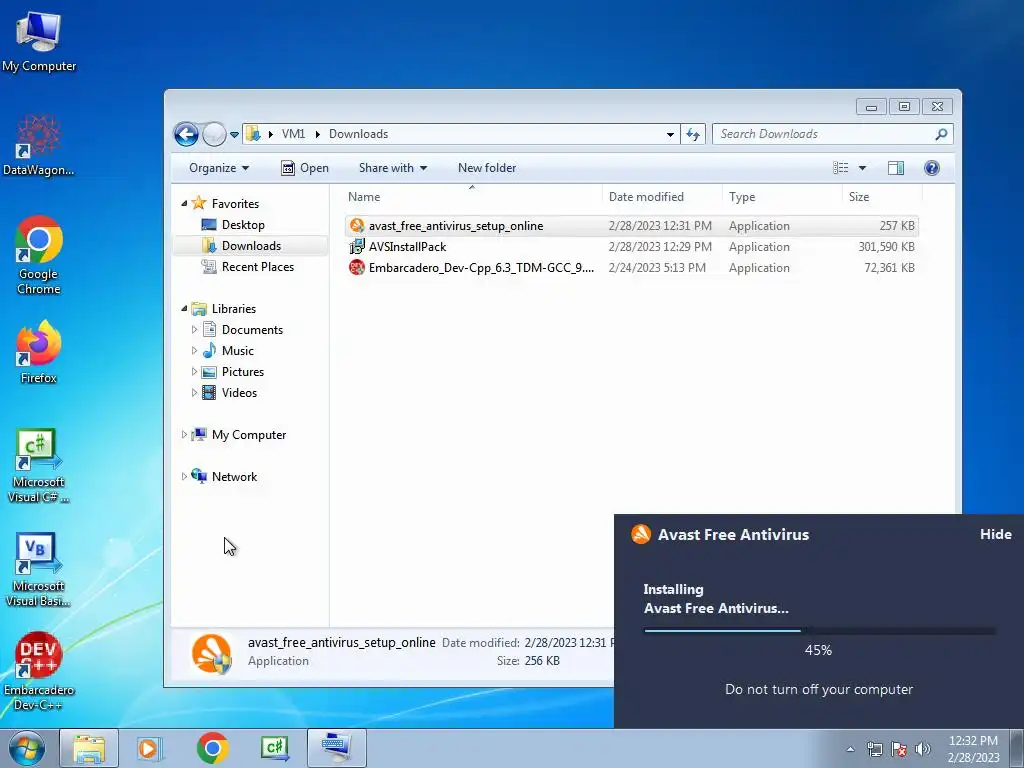The width and height of the screenshot is (1024, 768).
Task: Launch Embarcadero Dev-C++ desktop shortcut
Action: coord(39,671)
